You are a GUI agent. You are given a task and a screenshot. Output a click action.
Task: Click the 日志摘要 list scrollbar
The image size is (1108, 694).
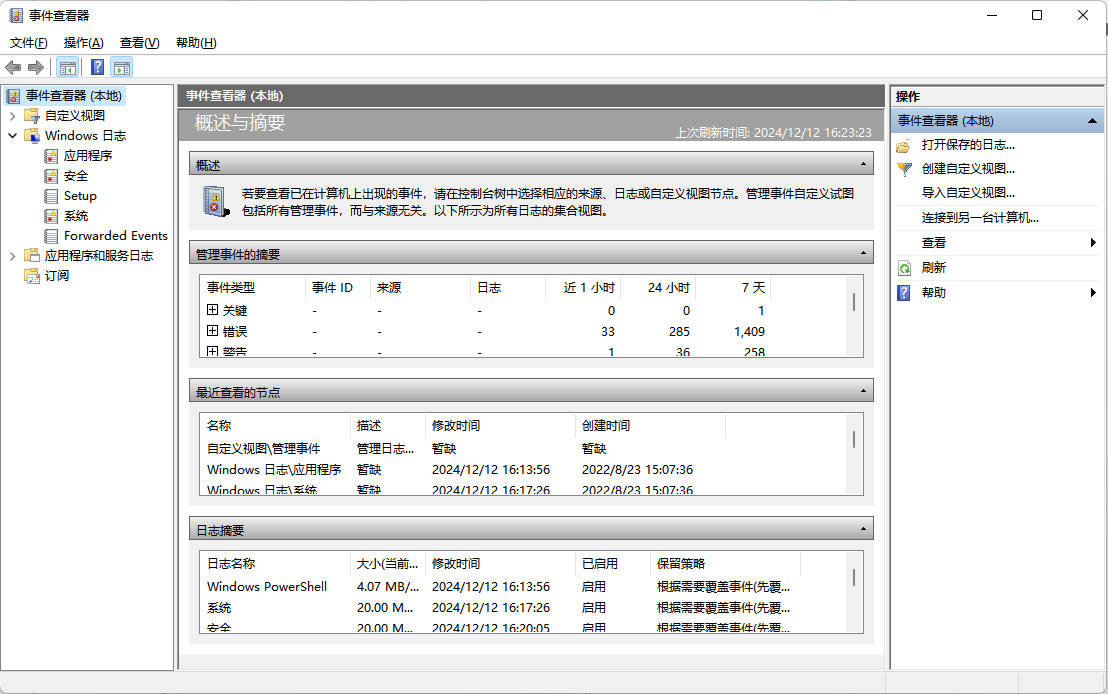854,577
